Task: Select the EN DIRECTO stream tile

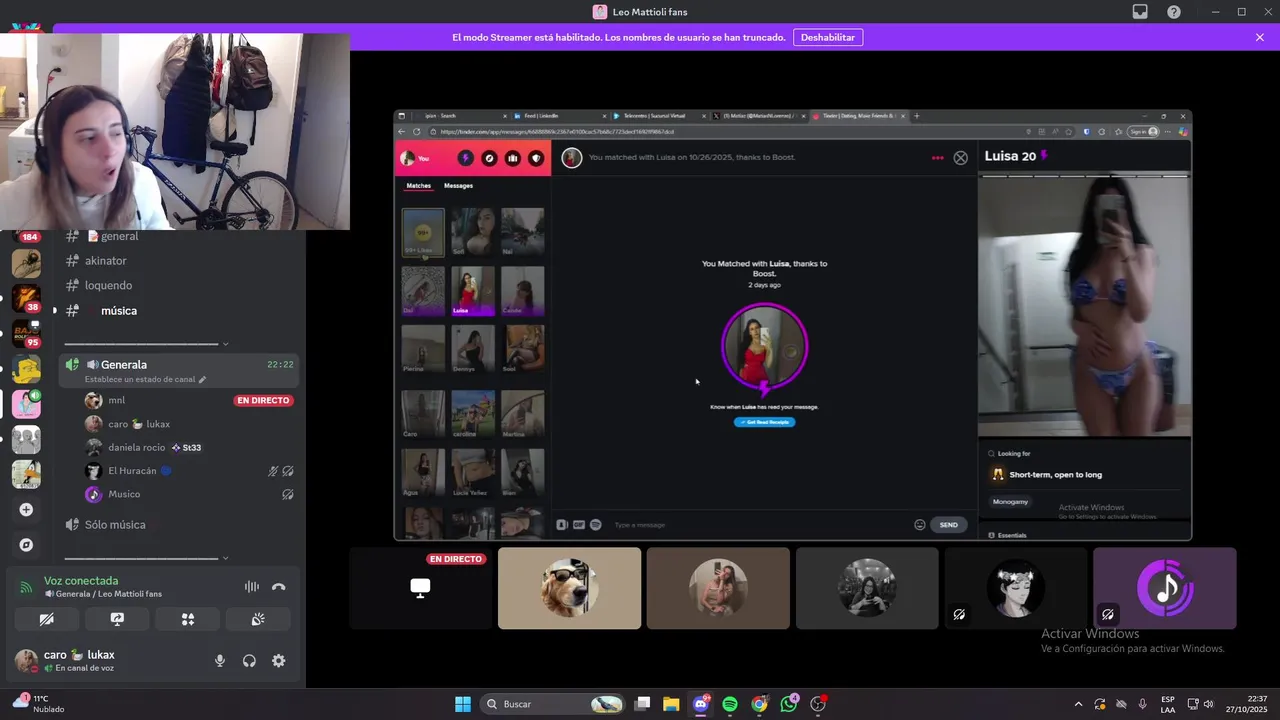Action: tap(420, 588)
